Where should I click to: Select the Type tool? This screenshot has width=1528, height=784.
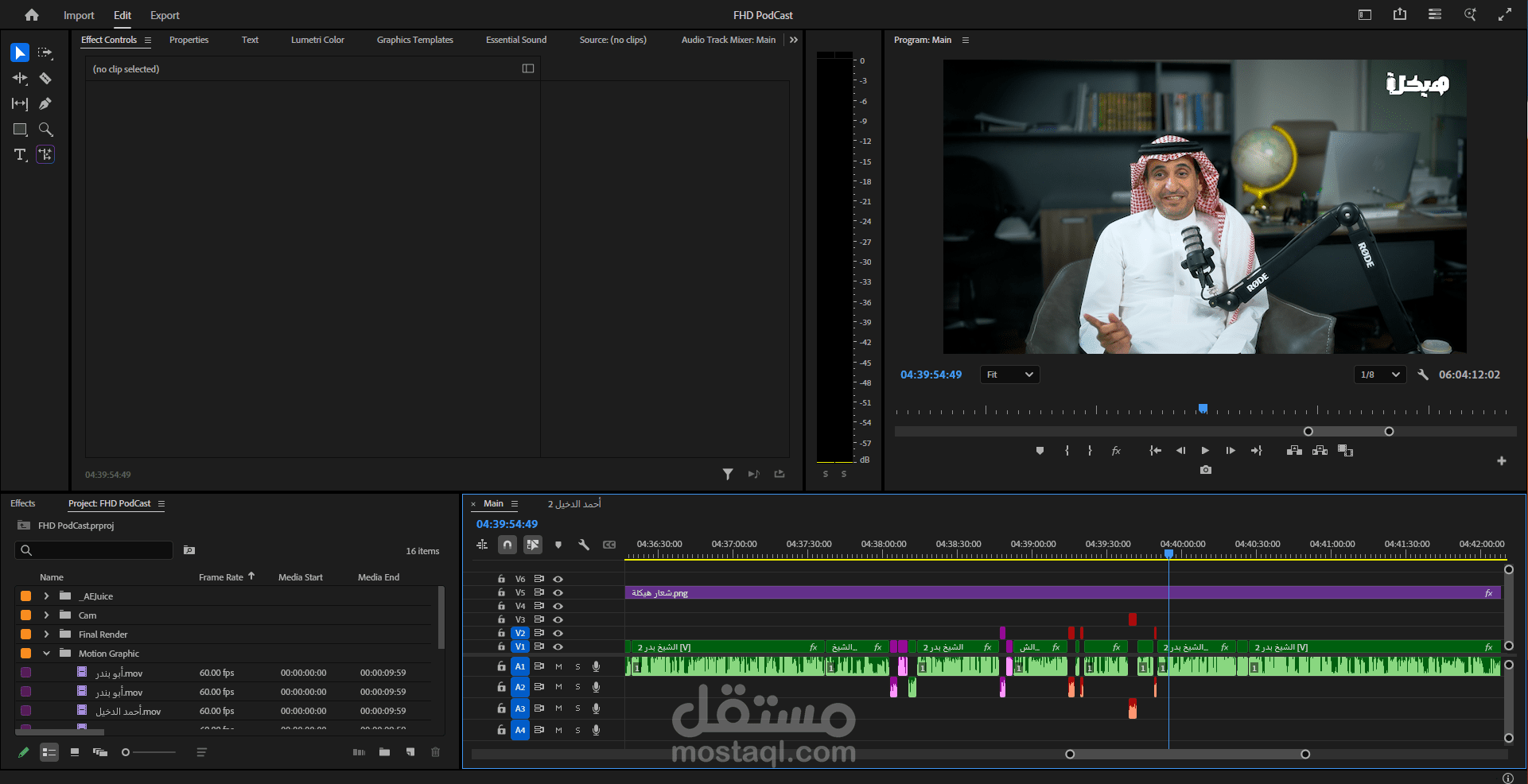(20, 154)
